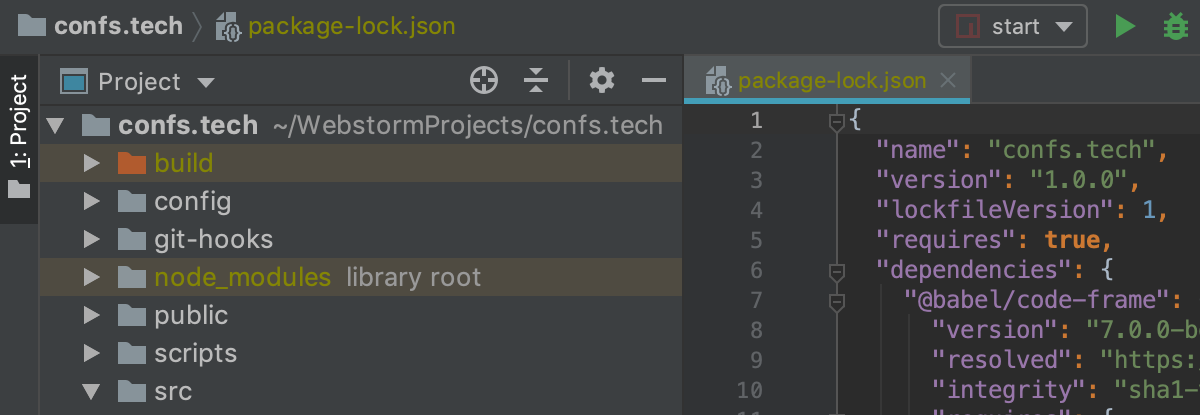
Task: Fold the dependencies block at line 6
Action: [837, 271]
